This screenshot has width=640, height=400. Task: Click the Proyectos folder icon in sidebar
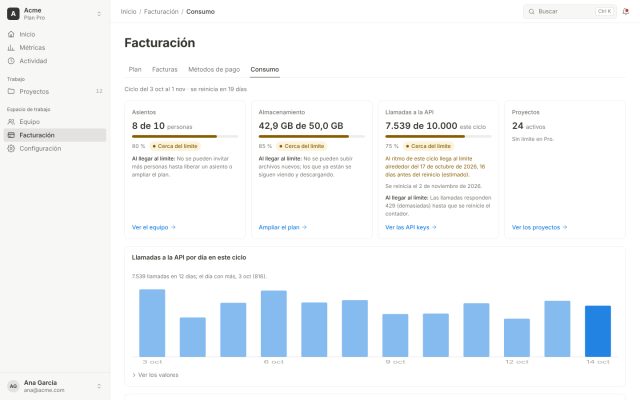point(11,91)
